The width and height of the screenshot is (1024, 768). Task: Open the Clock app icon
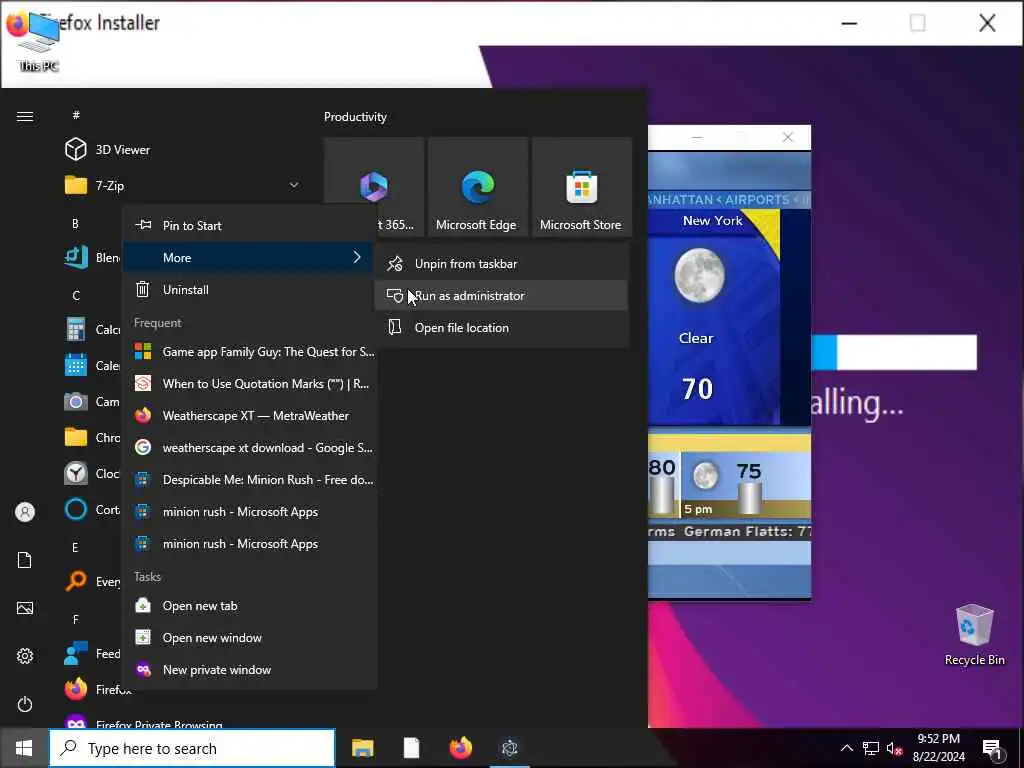(76, 473)
